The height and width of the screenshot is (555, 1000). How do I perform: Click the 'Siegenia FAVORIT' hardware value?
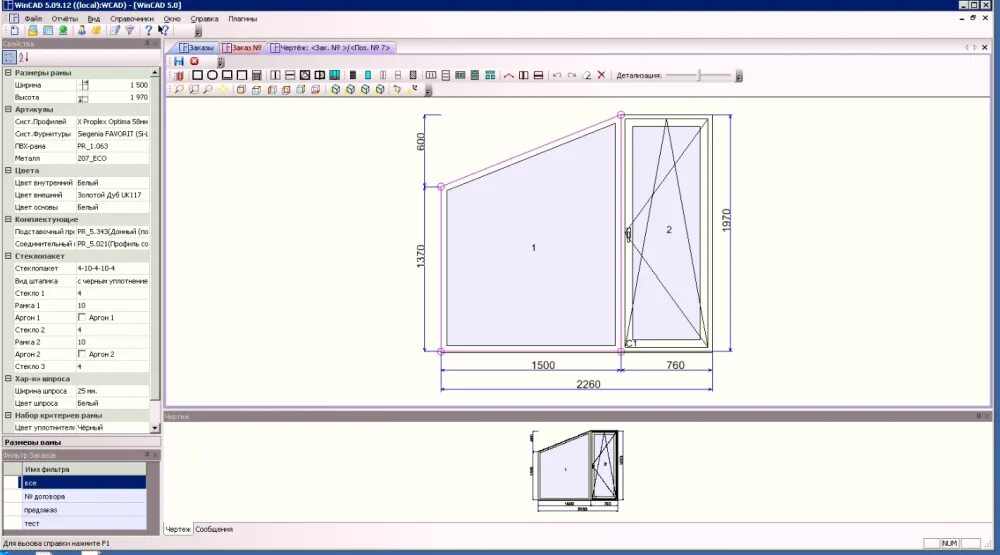113,134
